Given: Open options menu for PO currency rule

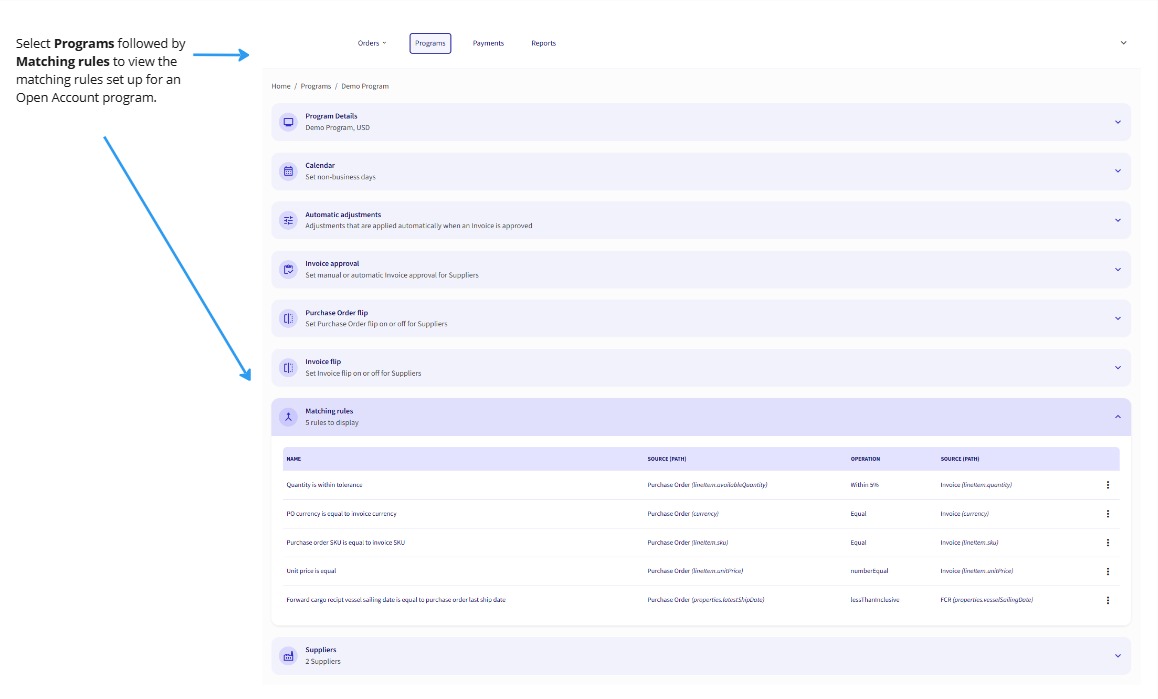Looking at the screenshot, I should coord(1108,514).
